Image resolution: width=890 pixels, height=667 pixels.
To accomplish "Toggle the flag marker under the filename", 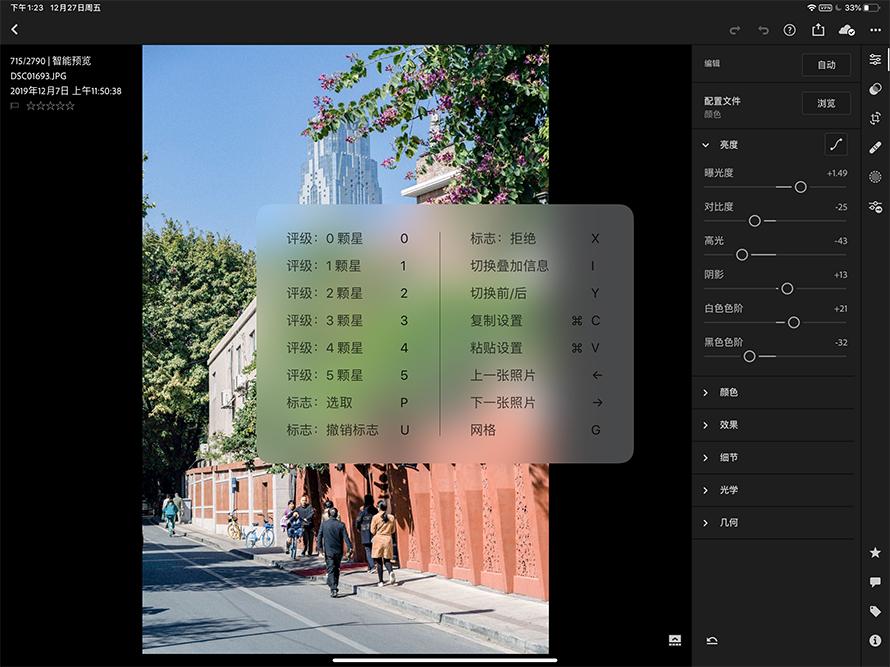I will tap(15, 105).
